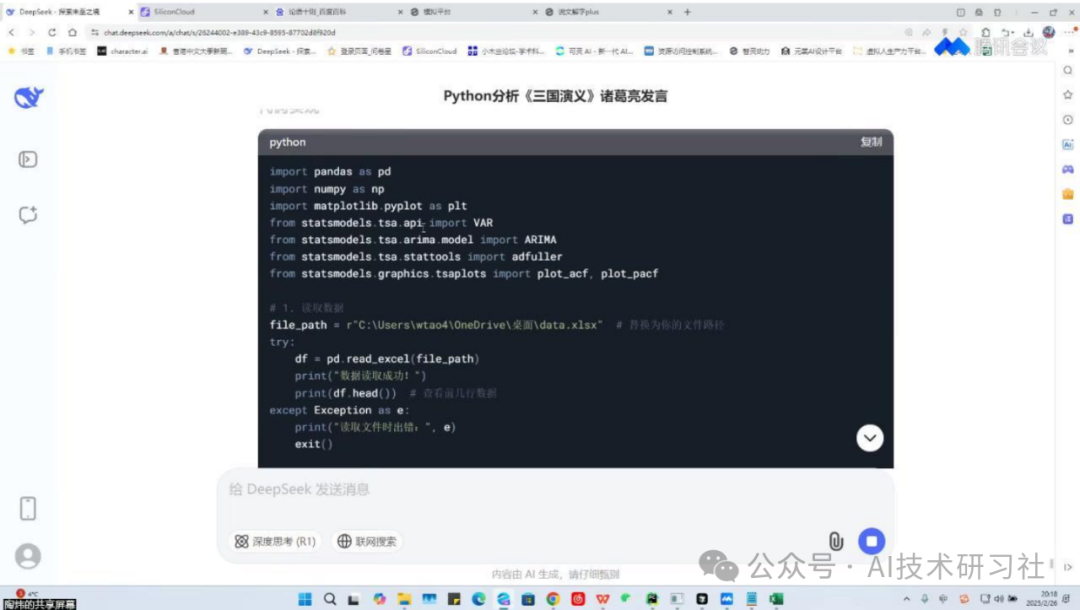
Task: Open the browser sidebar search icon
Action: pyautogui.click(x=1068, y=71)
